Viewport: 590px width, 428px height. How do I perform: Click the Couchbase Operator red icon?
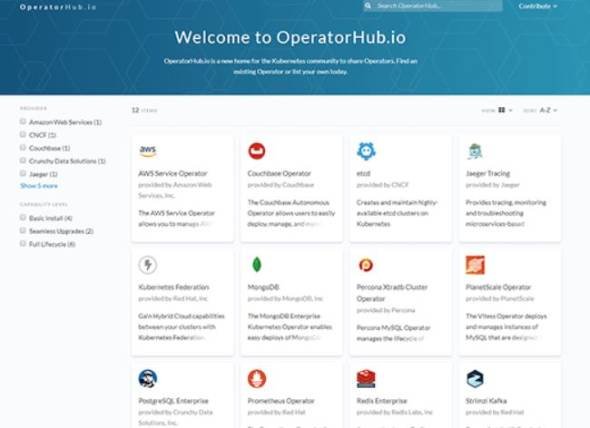coord(257,151)
